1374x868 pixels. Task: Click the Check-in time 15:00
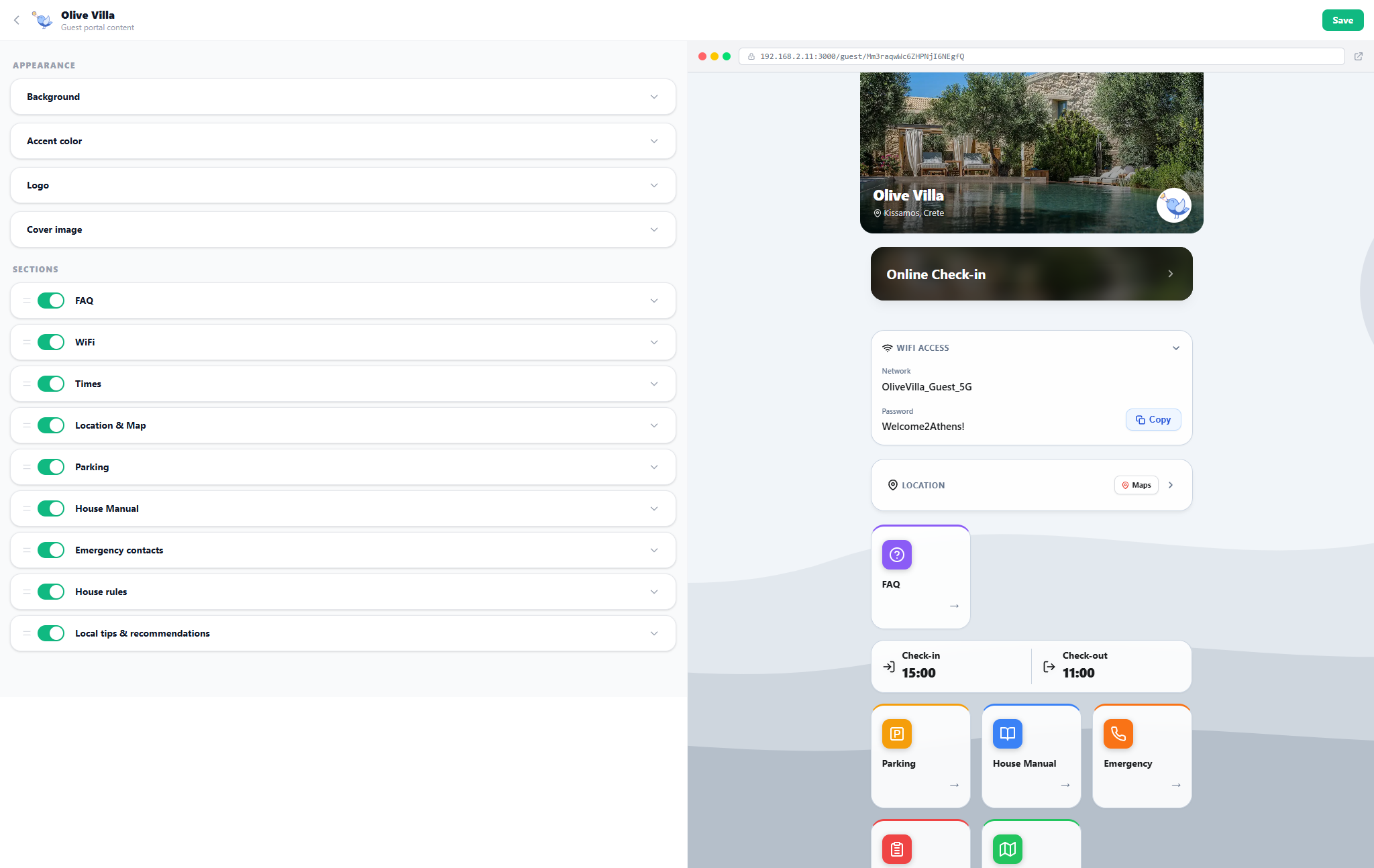tap(918, 673)
